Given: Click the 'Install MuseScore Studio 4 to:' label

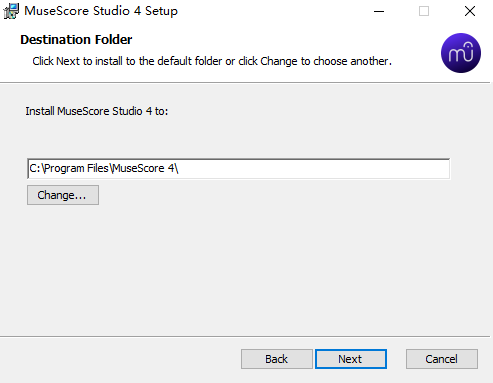Looking at the screenshot, I should [x=97, y=111].
